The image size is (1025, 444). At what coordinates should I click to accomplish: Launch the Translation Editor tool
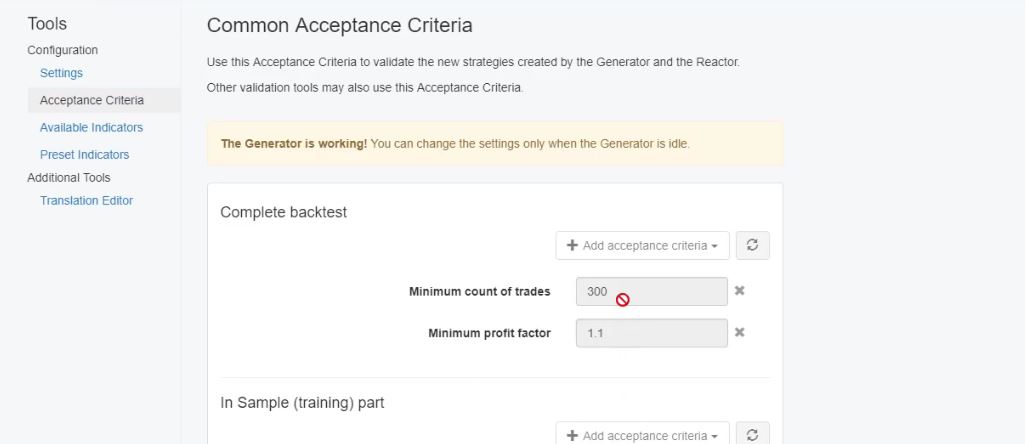[86, 200]
